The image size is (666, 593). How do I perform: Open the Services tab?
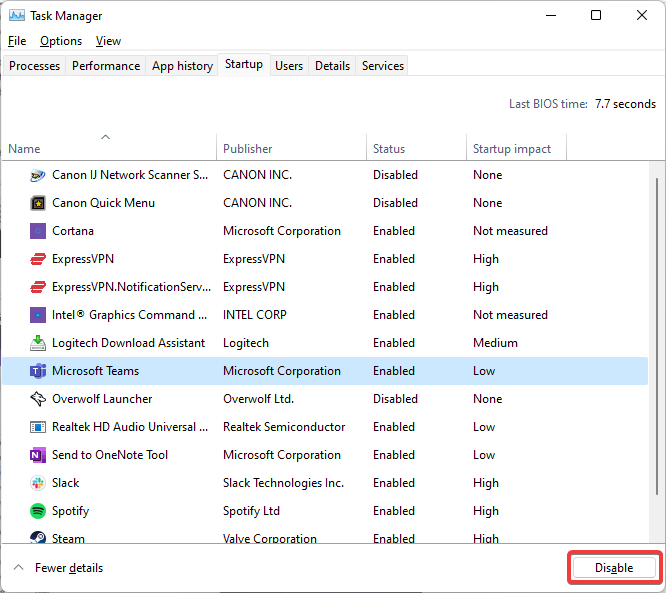383,66
